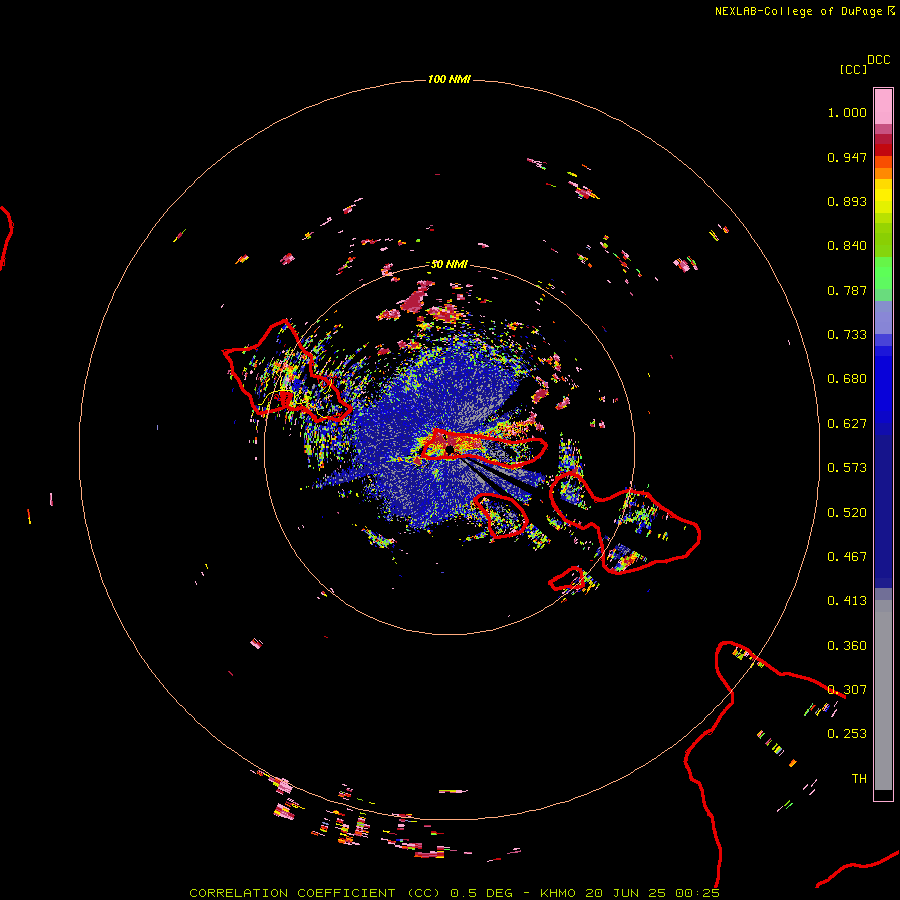Click the 0.253 scale value
This screenshot has height=900, width=900.
[847, 734]
